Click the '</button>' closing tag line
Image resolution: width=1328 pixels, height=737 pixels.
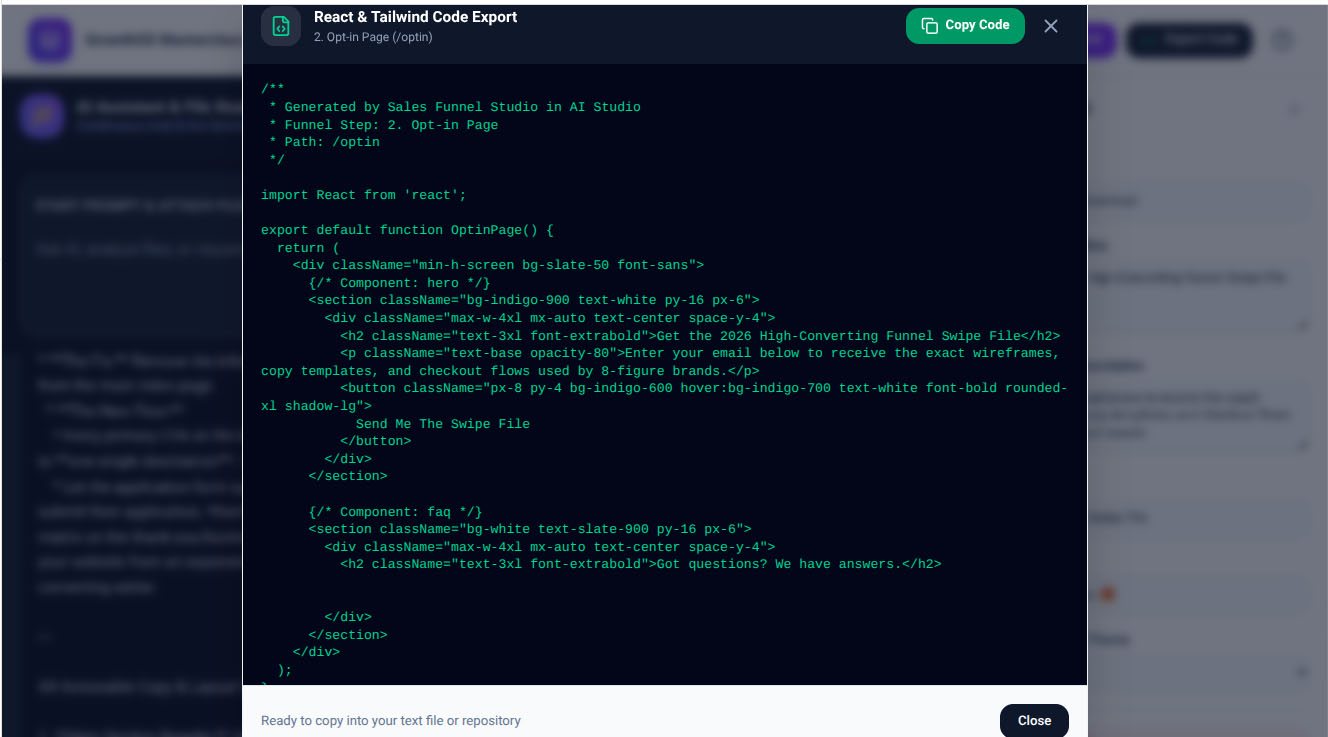pyautogui.click(x=376, y=441)
